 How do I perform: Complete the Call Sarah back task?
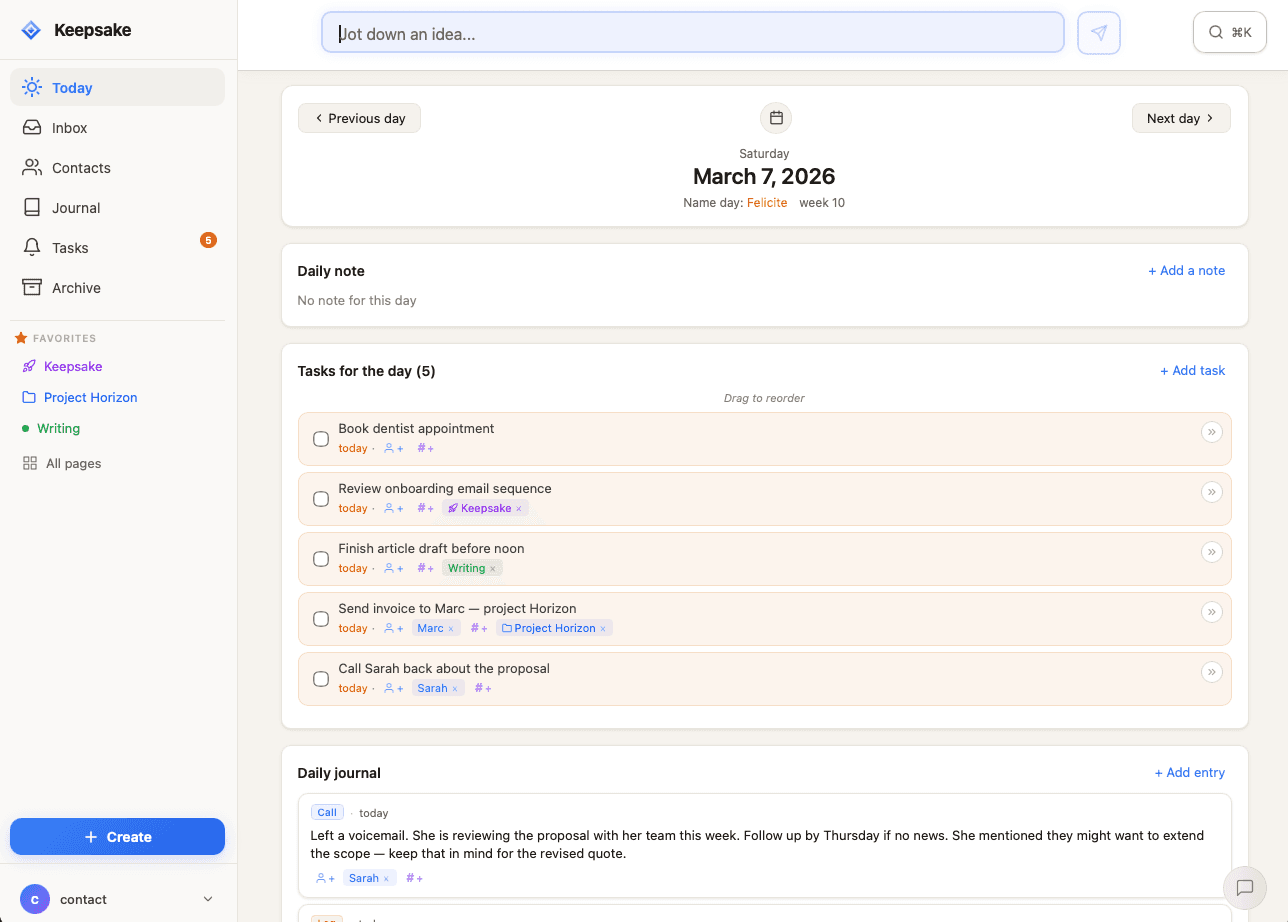[x=320, y=678]
